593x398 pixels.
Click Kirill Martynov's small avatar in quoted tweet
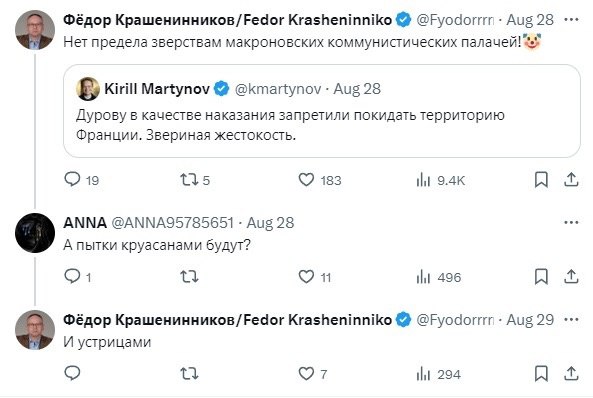(x=88, y=89)
